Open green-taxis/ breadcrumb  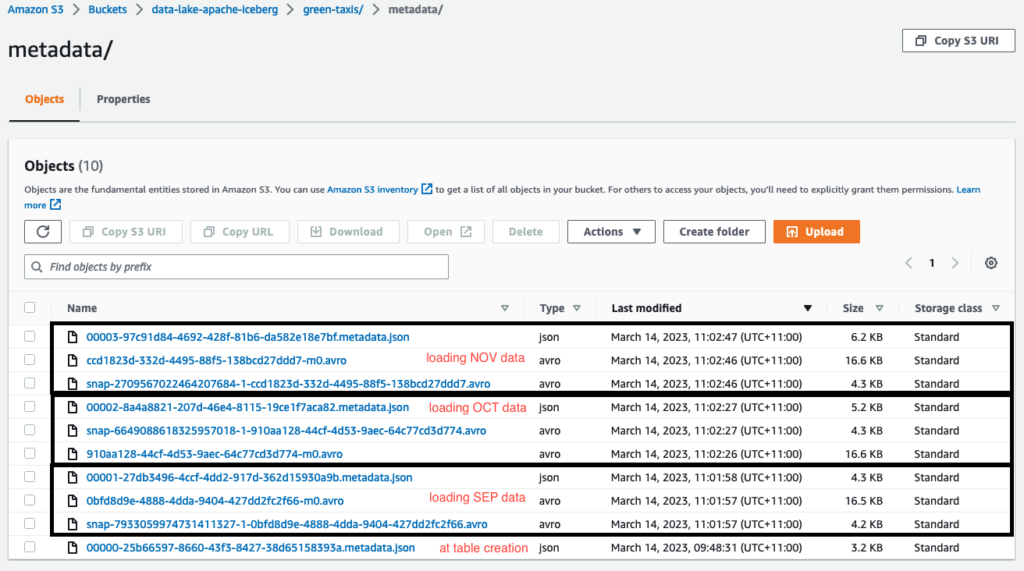(x=333, y=10)
